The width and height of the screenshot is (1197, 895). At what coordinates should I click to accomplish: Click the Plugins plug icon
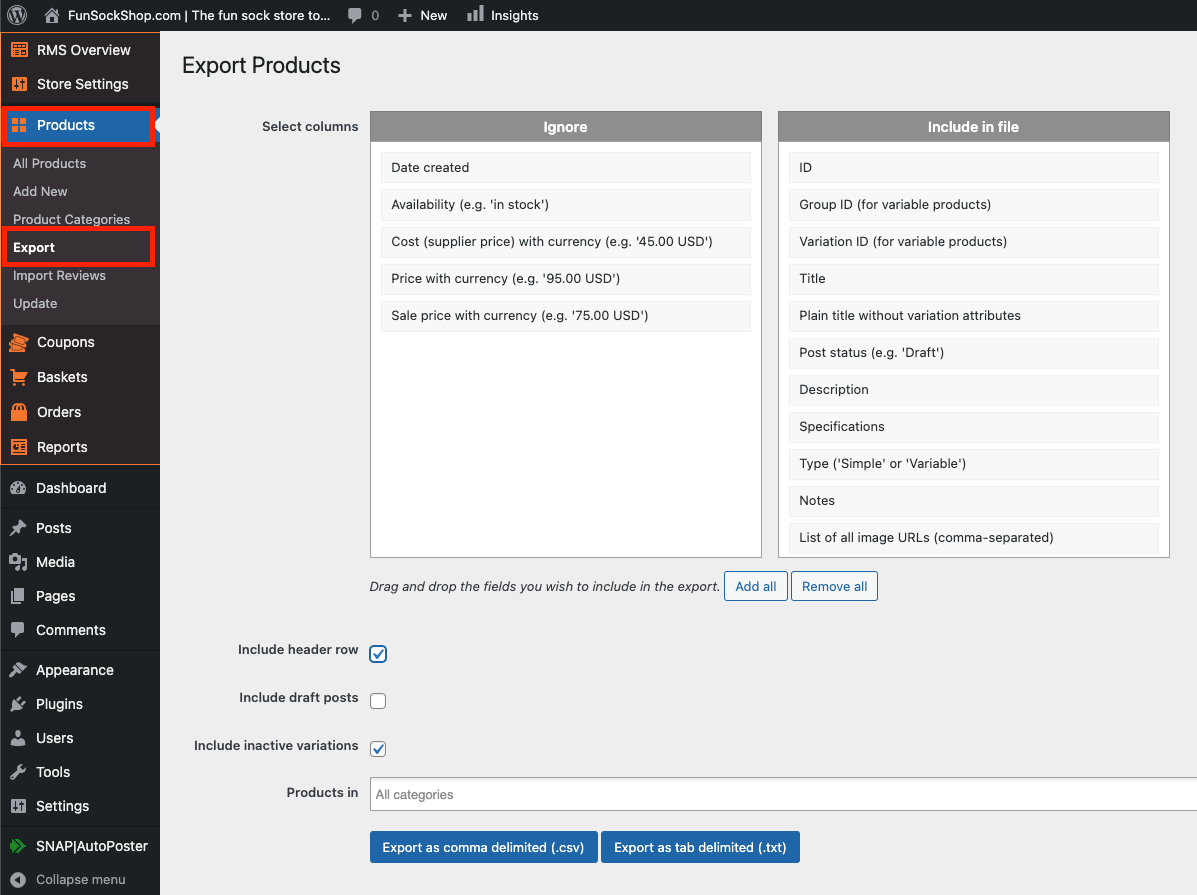[18, 704]
